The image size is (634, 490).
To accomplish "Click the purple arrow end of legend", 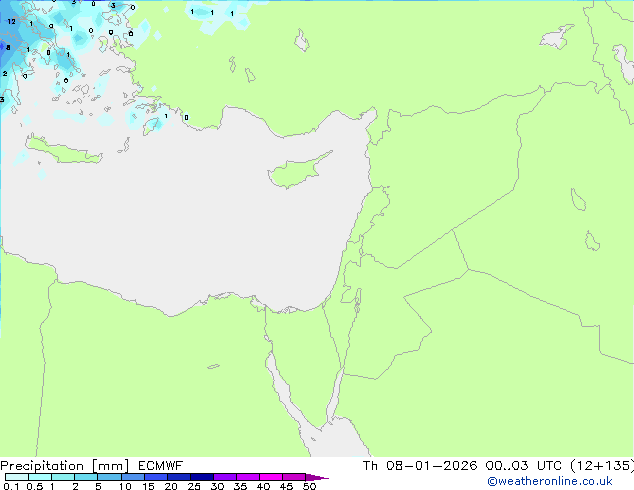I will point(317,477).
